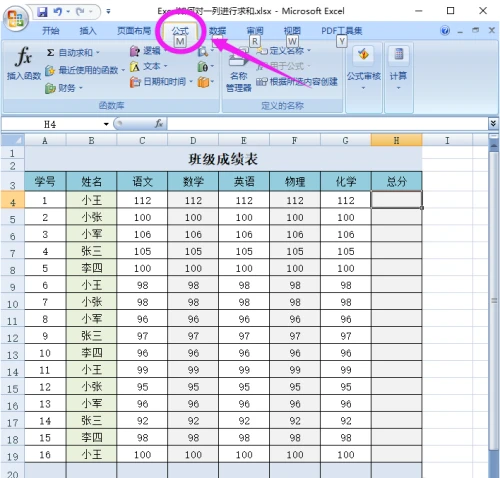Minimize the workbook window inside Excel
500x478 pixels.
coord(460,31)
